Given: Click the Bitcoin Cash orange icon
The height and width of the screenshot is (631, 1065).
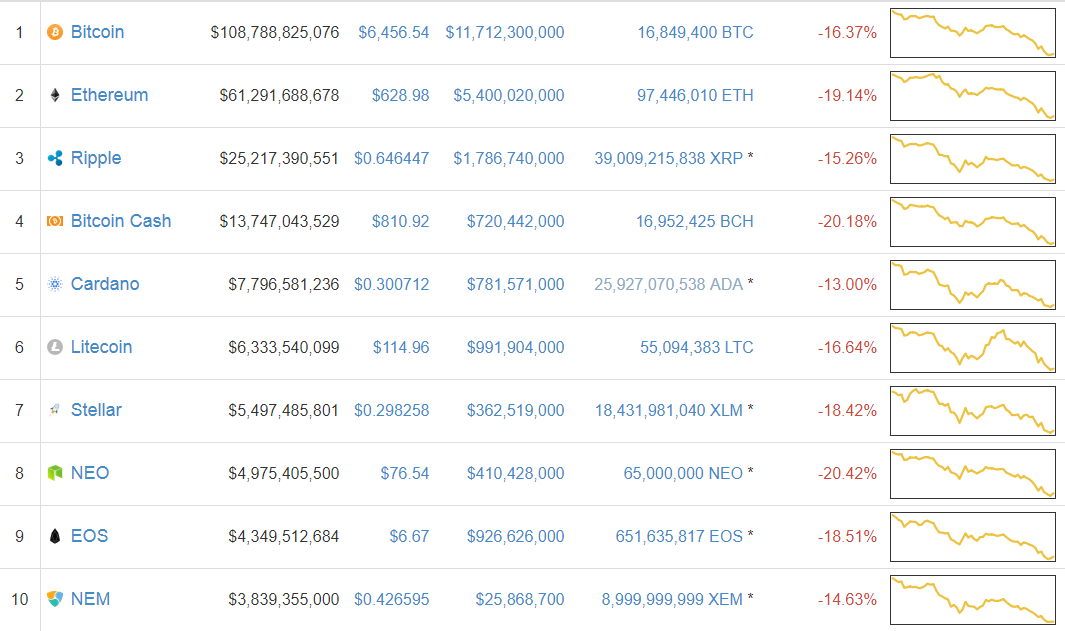Looking at the screenshot, I should [55, 221].
